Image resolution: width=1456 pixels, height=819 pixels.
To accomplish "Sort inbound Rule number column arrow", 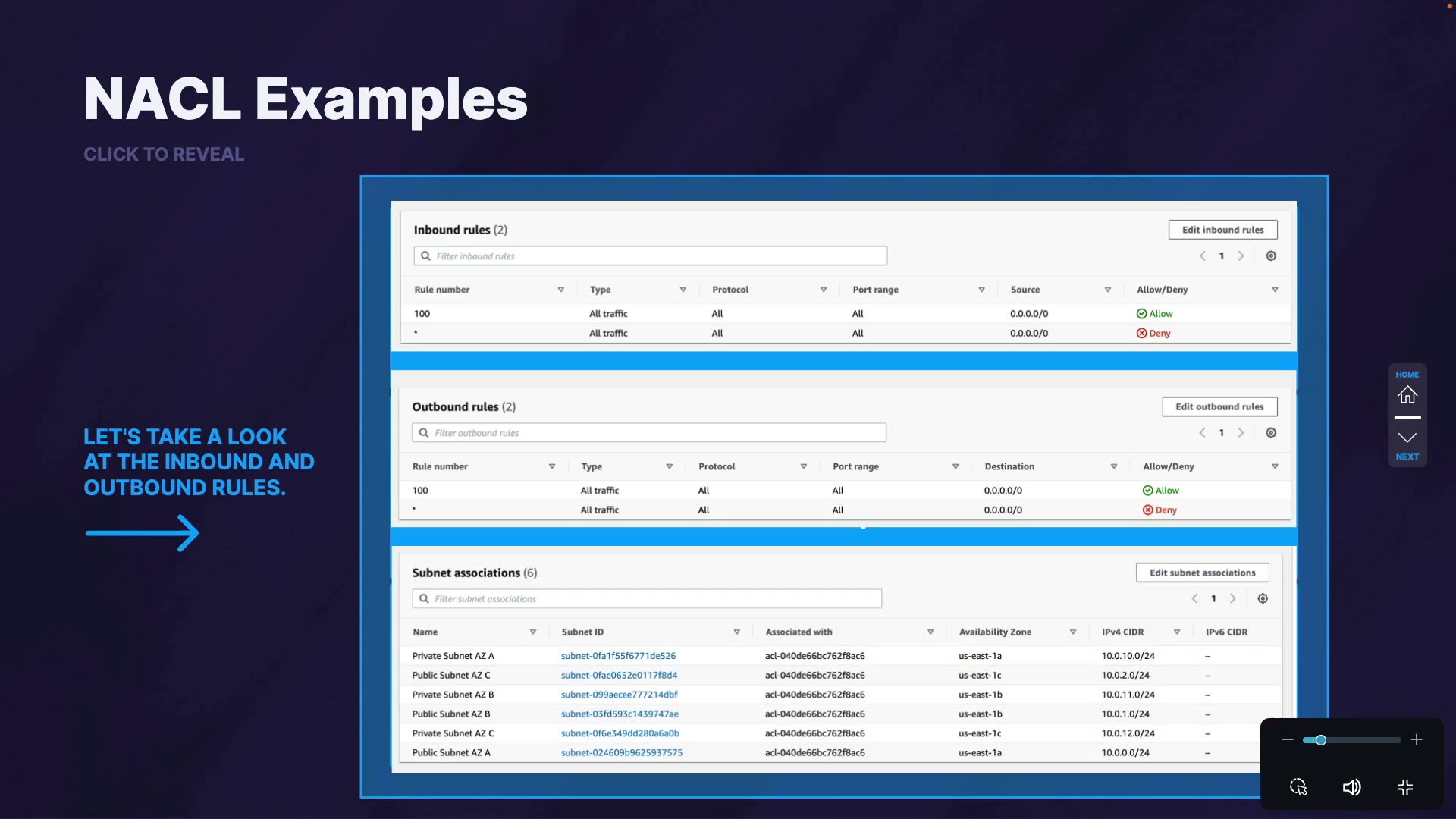I will (x=561, y=290).
